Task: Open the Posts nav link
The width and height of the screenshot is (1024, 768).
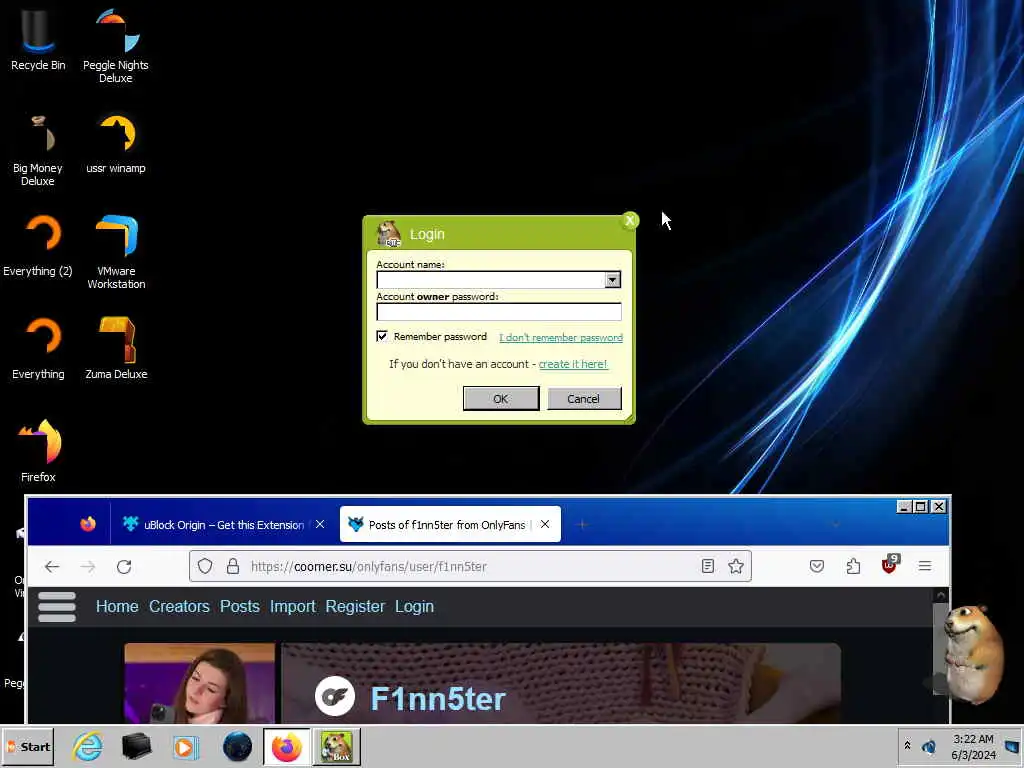Action: [x=240, y=607]
